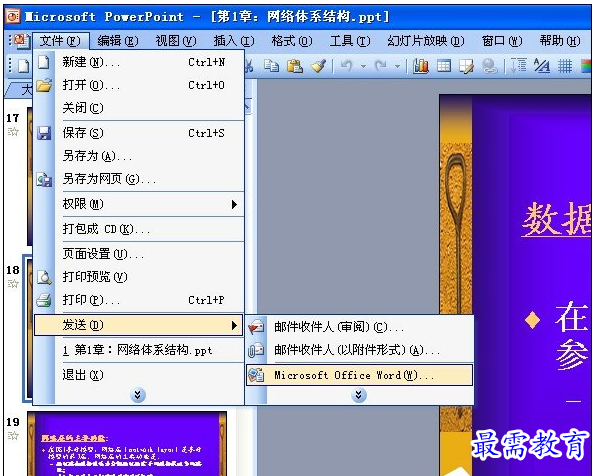Click the Insert Hyperlink globe icon
This screenshot has height=476, width=595.
490,66
